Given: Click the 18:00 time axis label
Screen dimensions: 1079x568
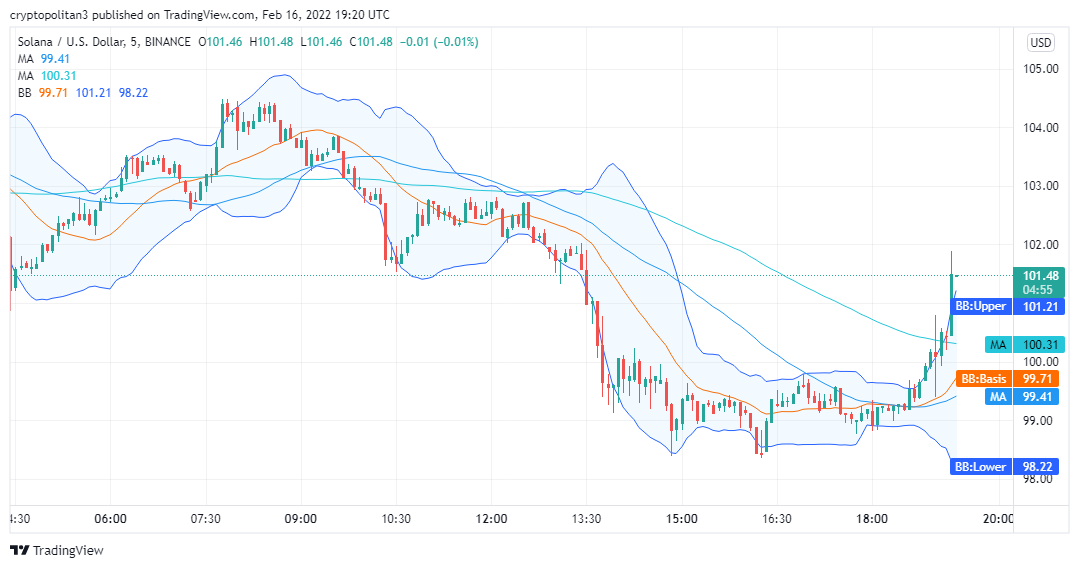Looking at the screenshot, I should click(x=872, y=518).
